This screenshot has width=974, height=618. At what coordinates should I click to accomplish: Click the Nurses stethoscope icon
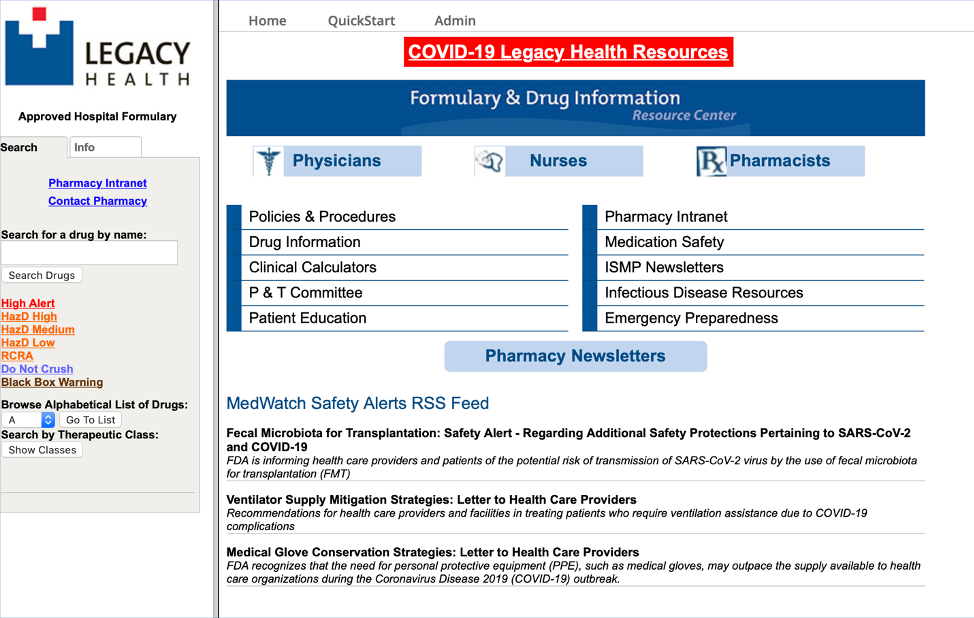tap(489, 161)
